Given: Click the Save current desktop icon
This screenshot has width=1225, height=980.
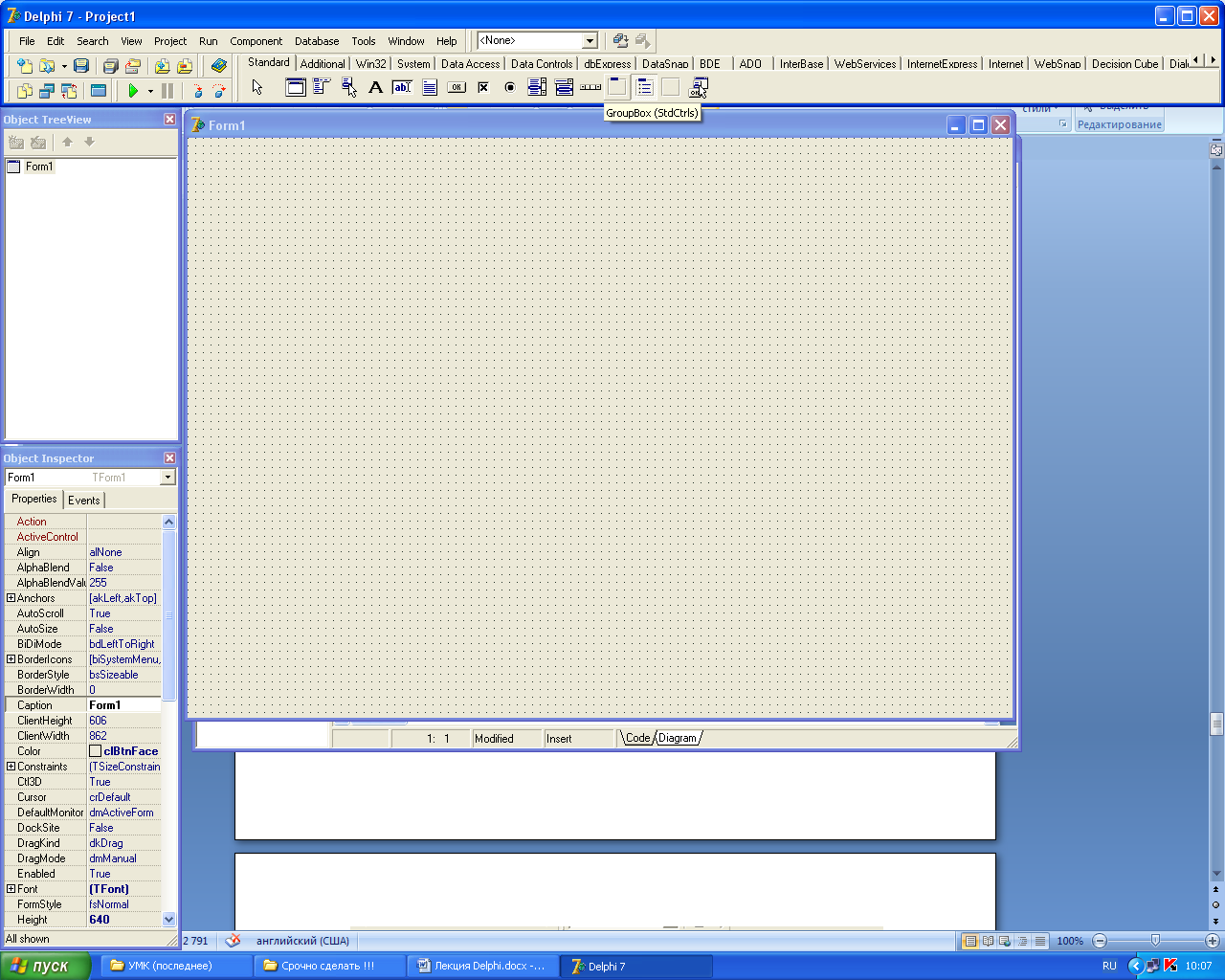Looking at the screenshot, I should coord(620,40).
